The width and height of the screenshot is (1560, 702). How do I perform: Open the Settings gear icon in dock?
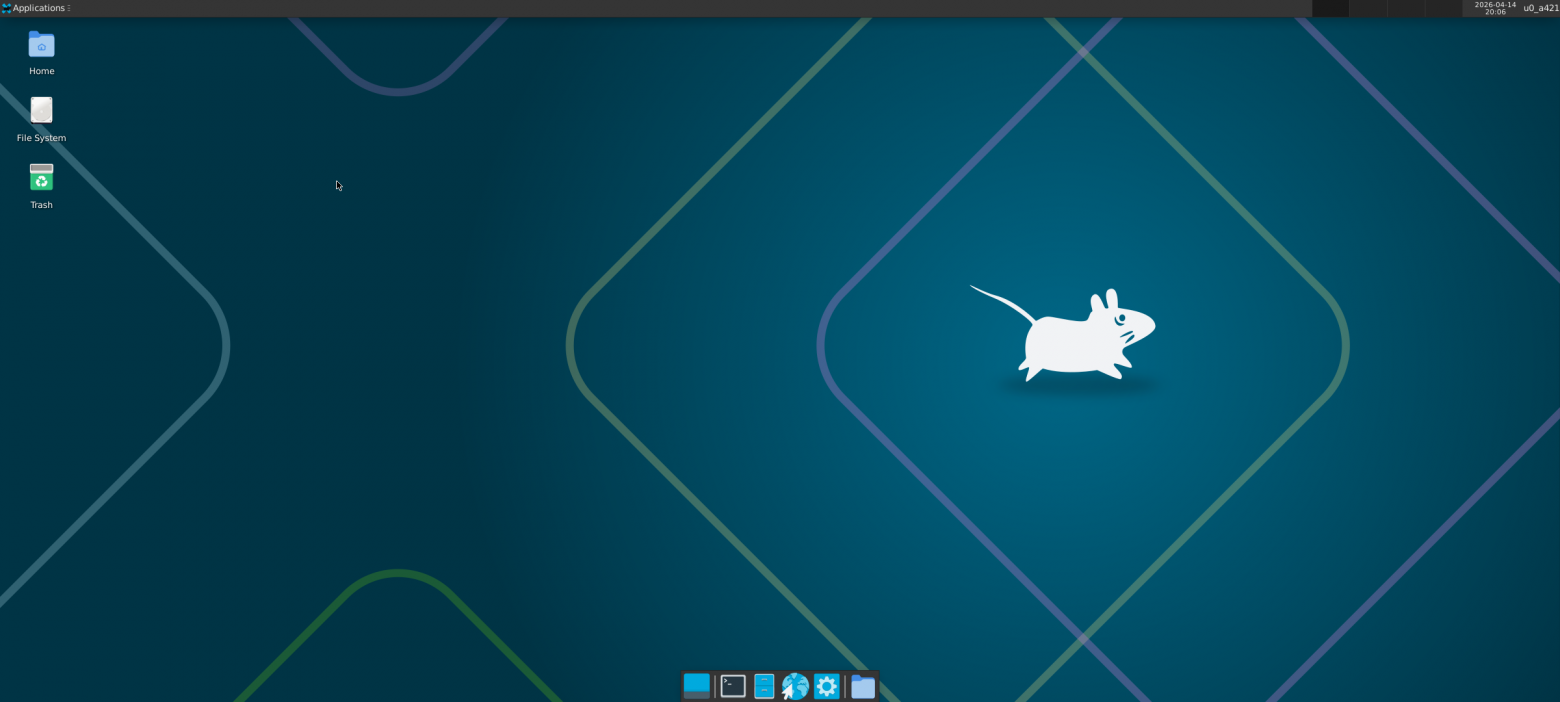(x=826, y=686)
